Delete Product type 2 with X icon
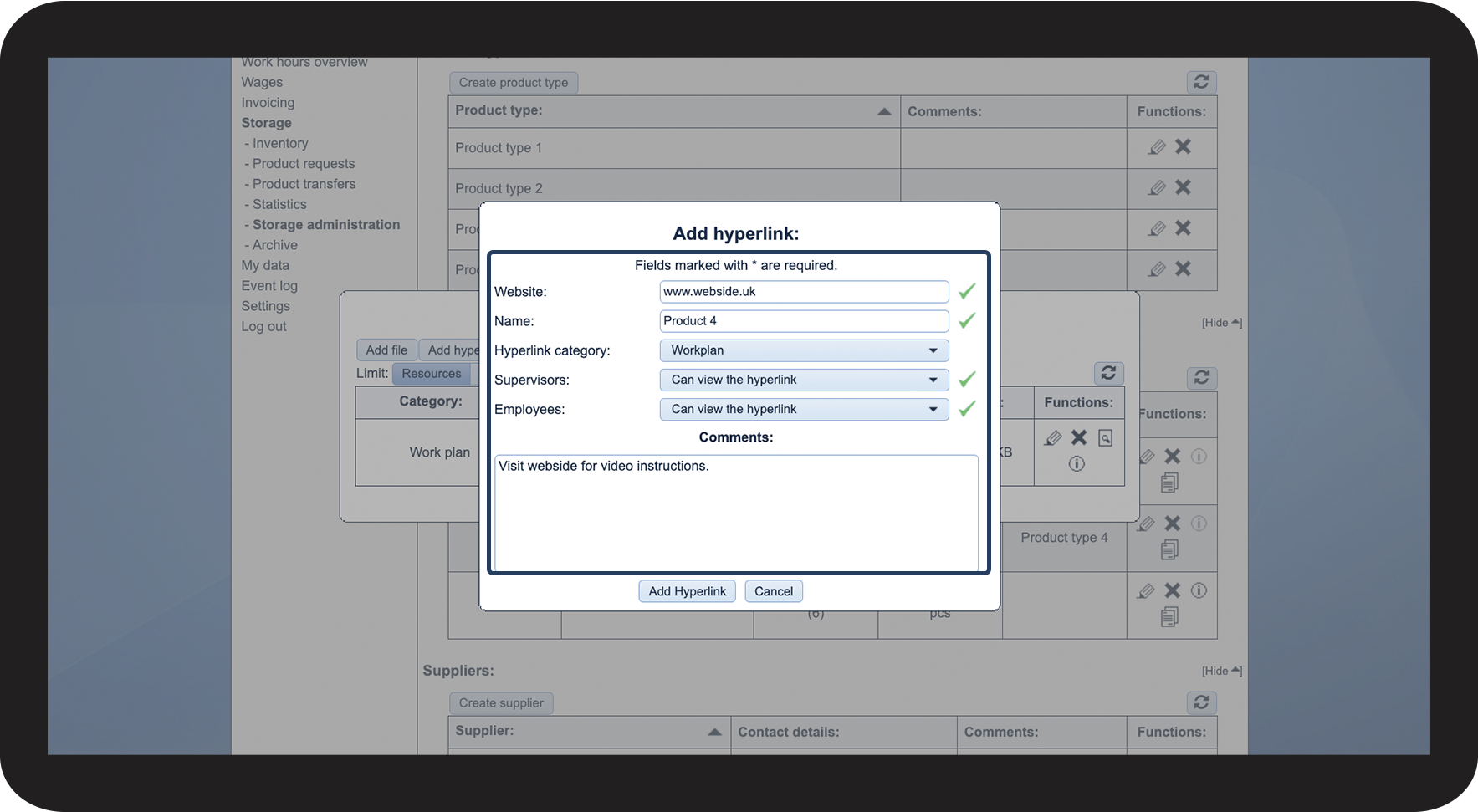The height and width of the screenshot is (812, 1478). (x=1183, y=187)
